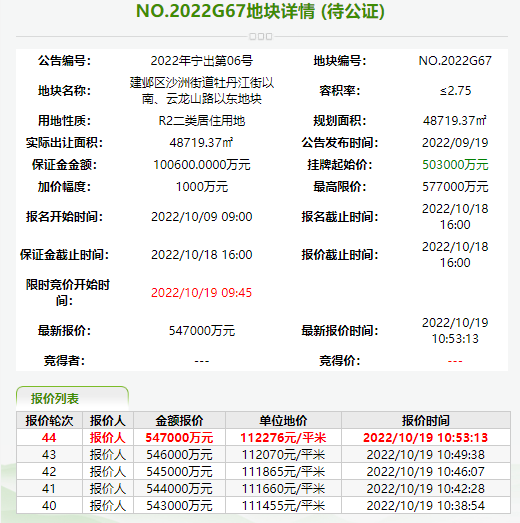Click the page title NO.2022G67地块详情
This screenshot has width=520, height=523.
225,11
